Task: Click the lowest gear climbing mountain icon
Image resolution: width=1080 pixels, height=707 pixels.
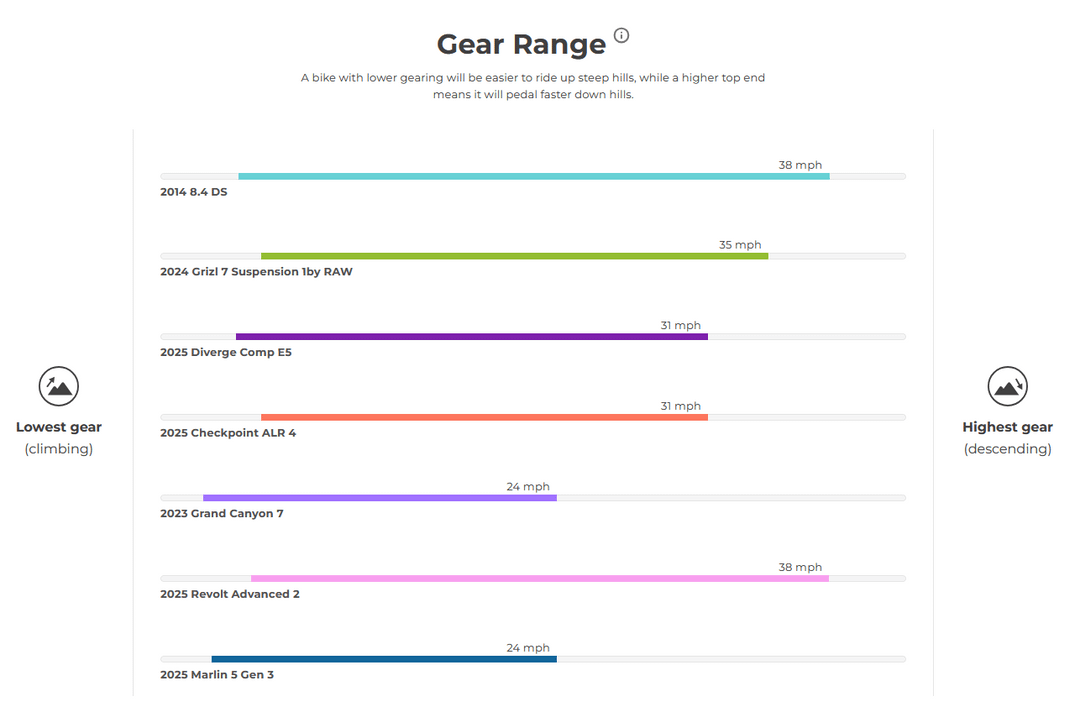Action: point(59,386)
